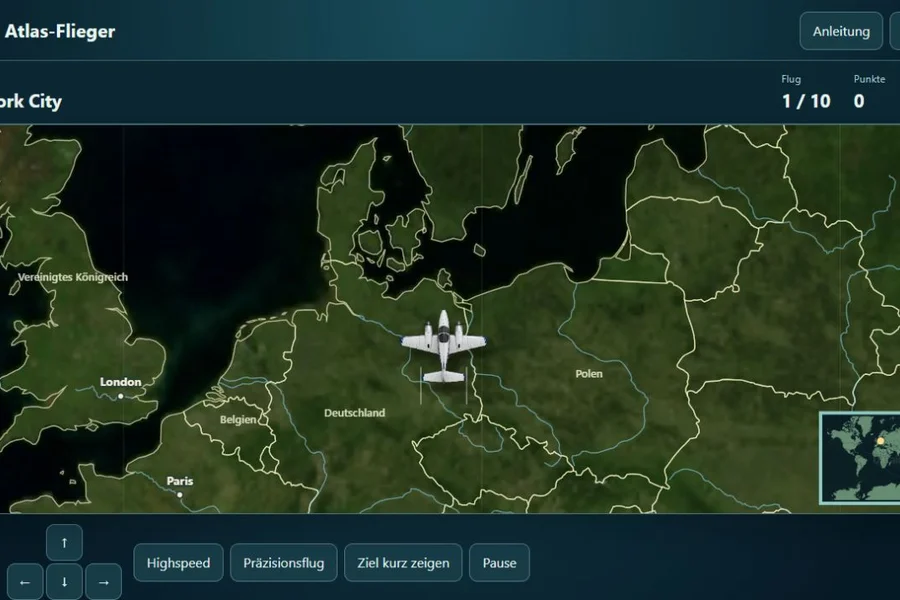This screenshot has height=600, width=900.
Task: Activate Highspeed mode
Action: pos(179,563)
